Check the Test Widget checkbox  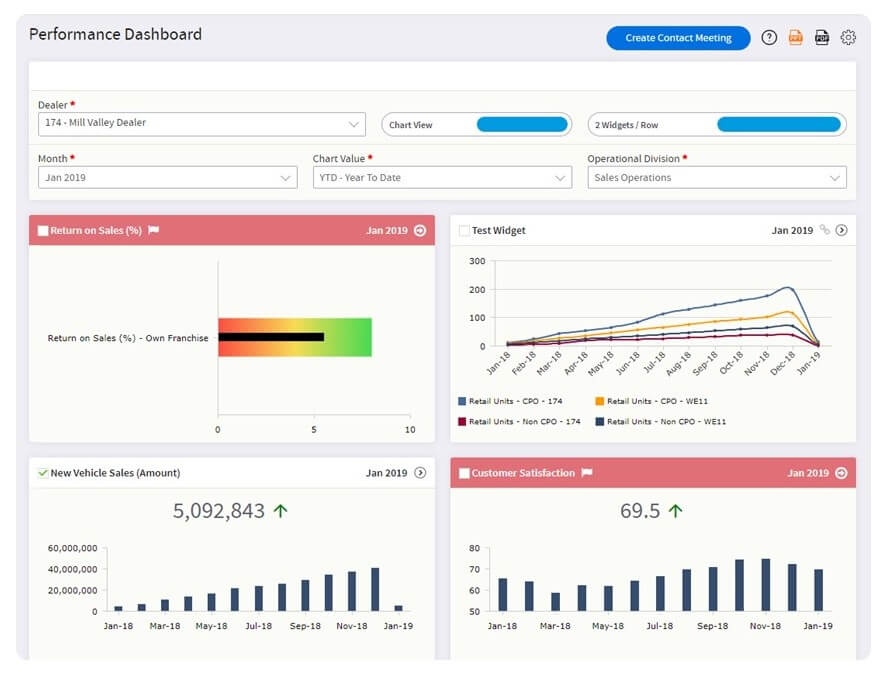(464, 230)
